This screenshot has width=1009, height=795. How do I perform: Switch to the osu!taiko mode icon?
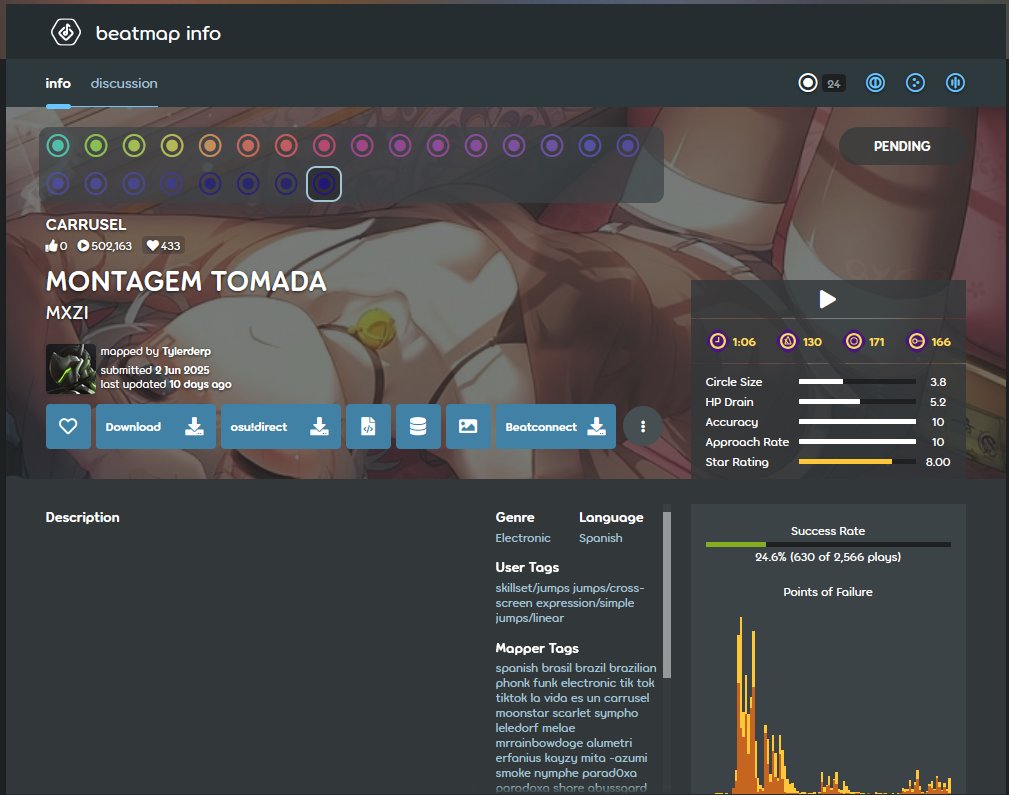pyautogui.click(x=875, y=83)
